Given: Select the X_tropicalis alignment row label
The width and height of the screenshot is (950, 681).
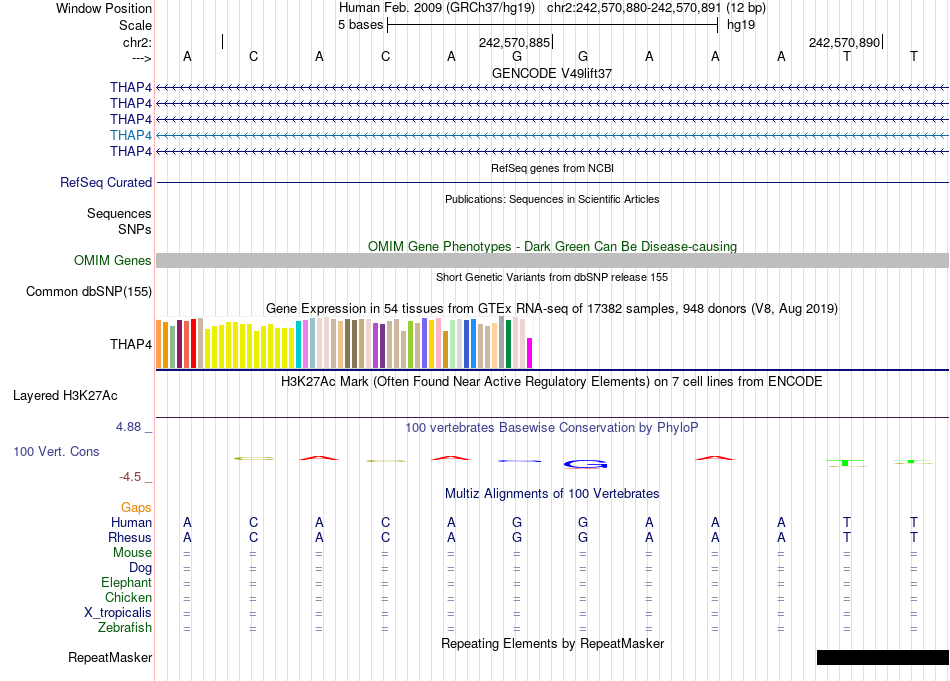Looking at the screenshot, I should click(118, 613).
